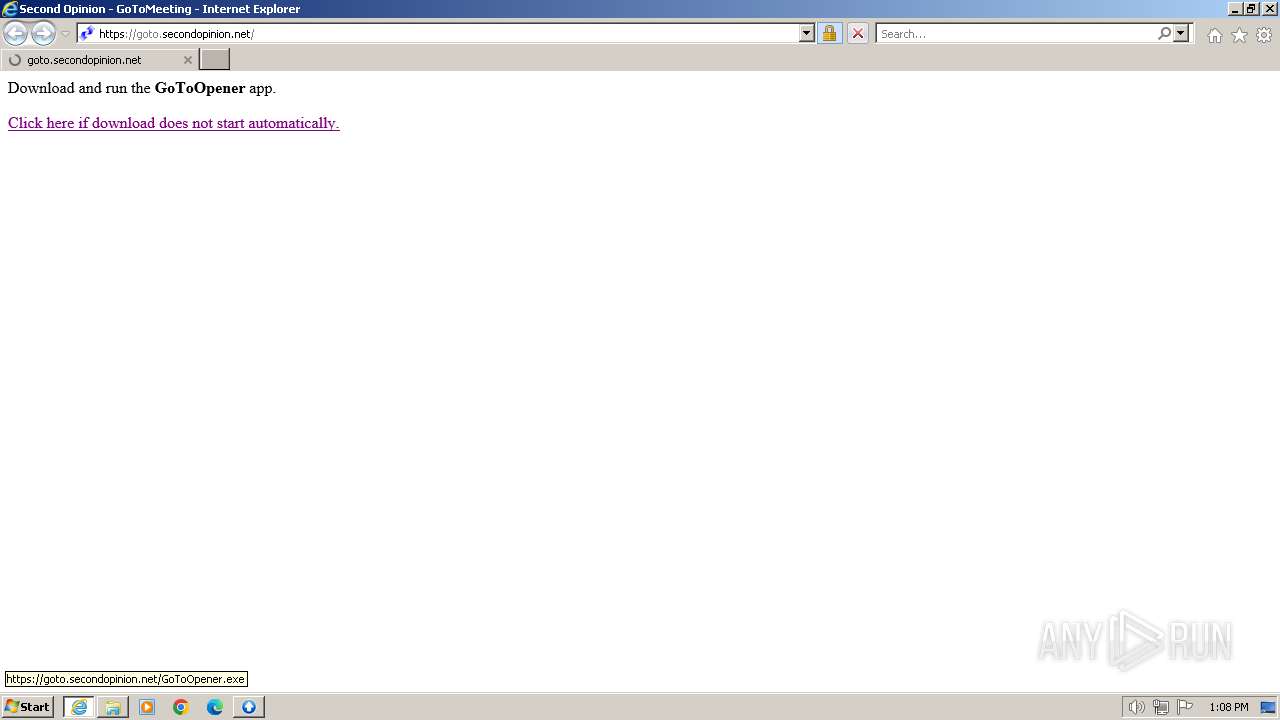Viewport: 1280px width, 720px height.
Task: Open the network tray icon
Action: point(1160,707)
